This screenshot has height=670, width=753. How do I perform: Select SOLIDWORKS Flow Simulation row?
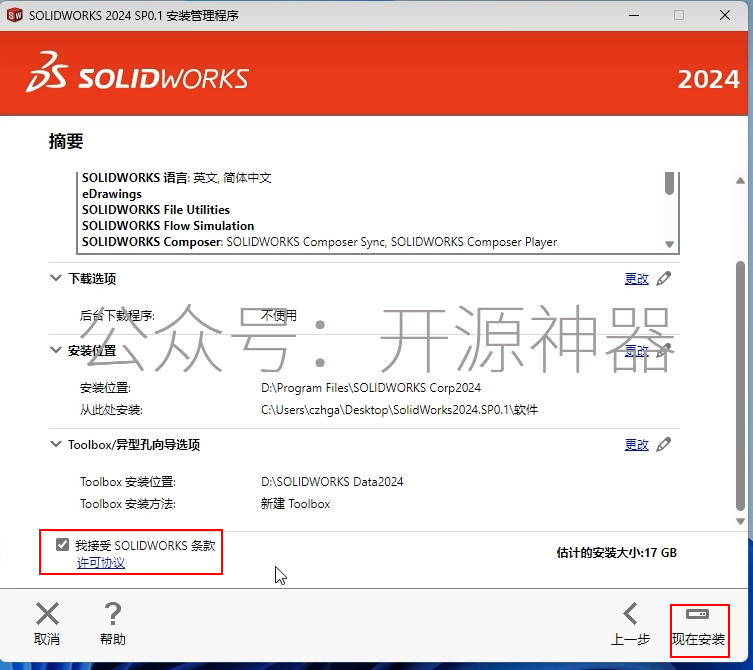click(168, 226)
